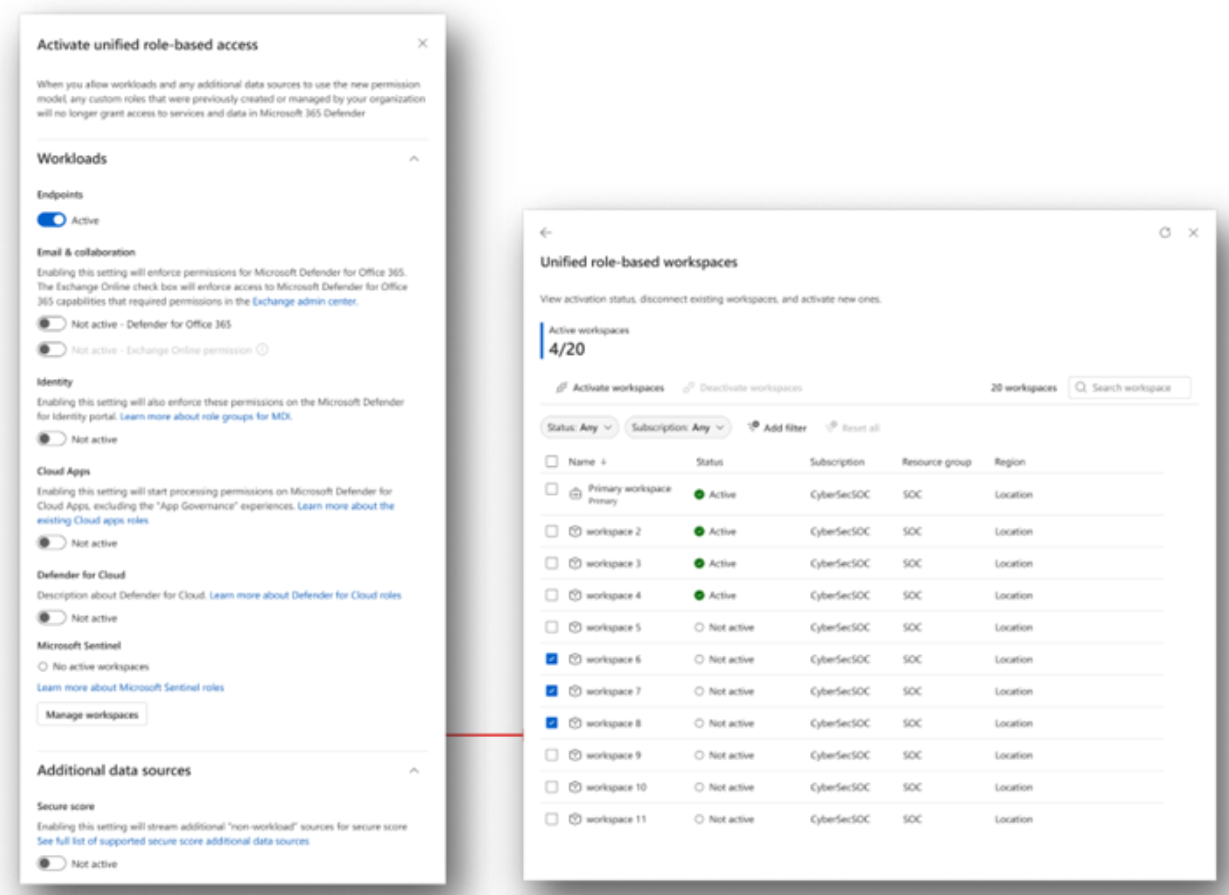Close the Activate unified role-based access panel

[x=422, y=43]
